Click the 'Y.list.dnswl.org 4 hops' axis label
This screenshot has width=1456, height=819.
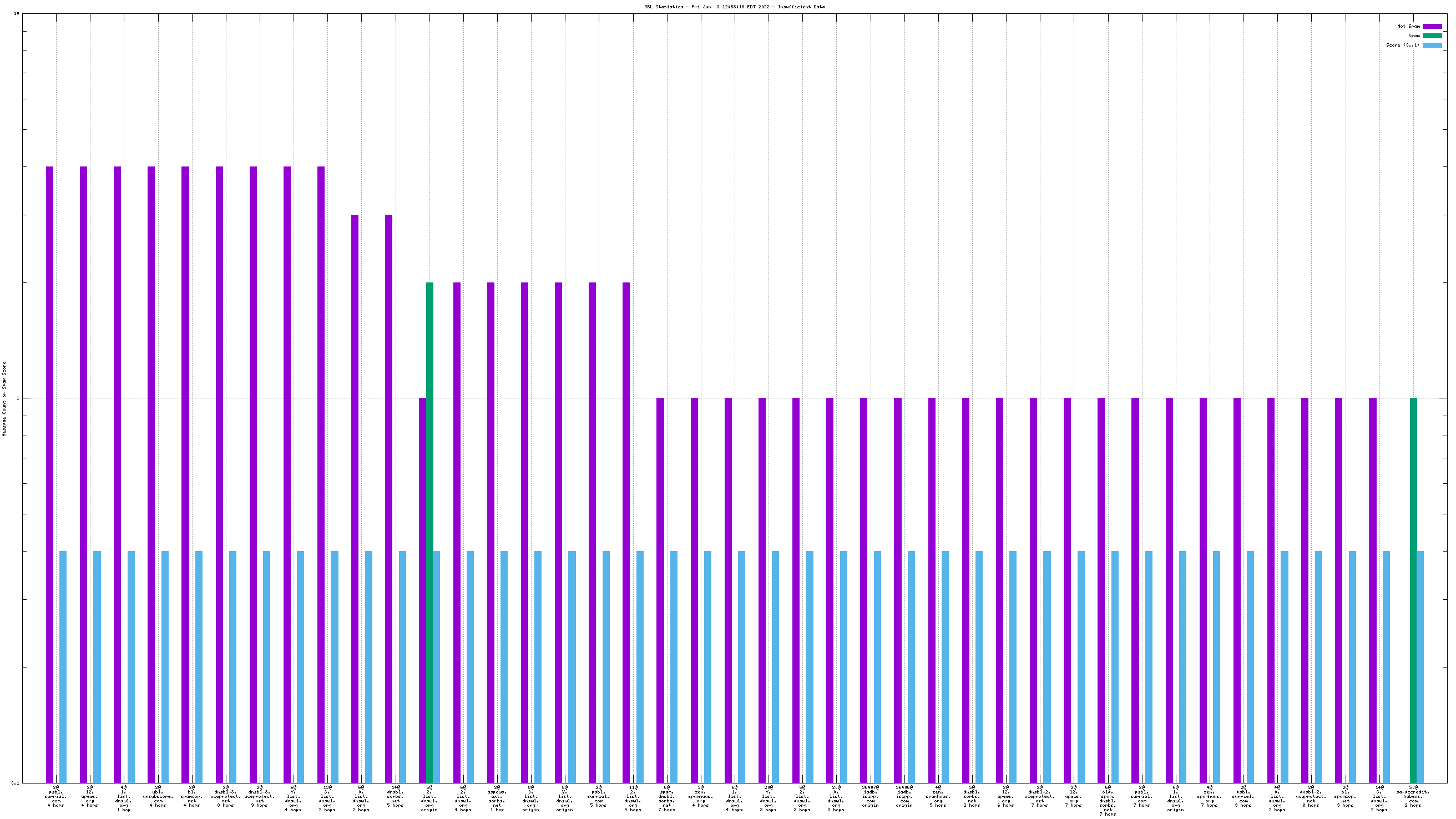coord(294,798)
